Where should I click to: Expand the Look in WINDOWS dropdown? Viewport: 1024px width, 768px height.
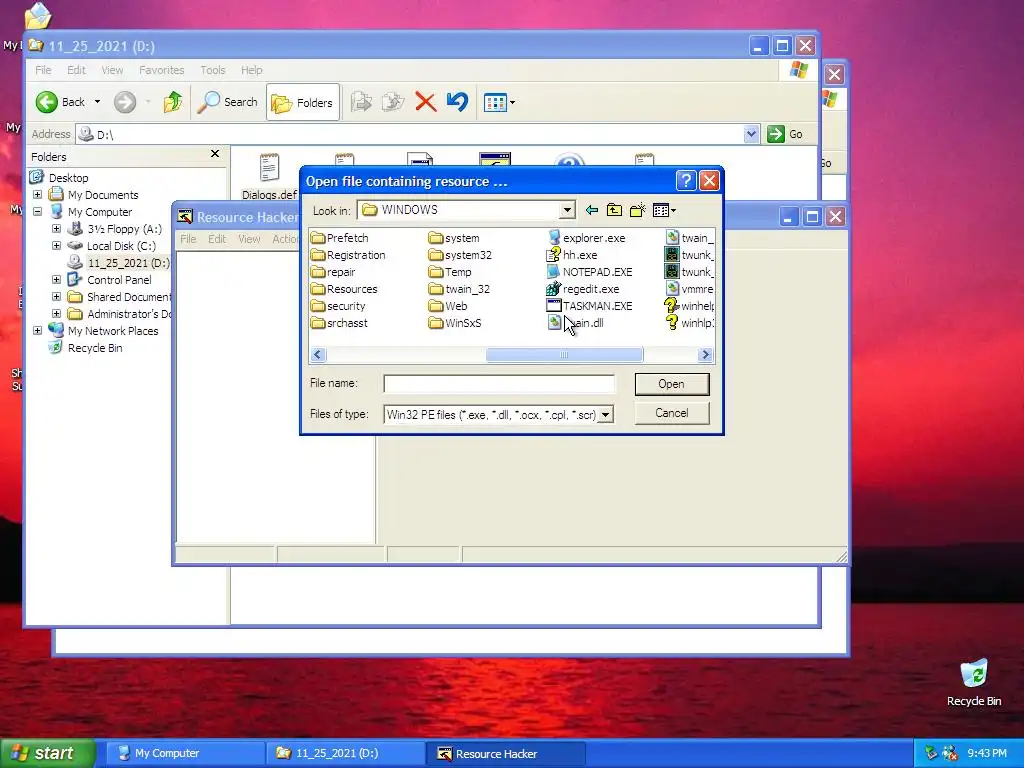click(x=567, y=210)
